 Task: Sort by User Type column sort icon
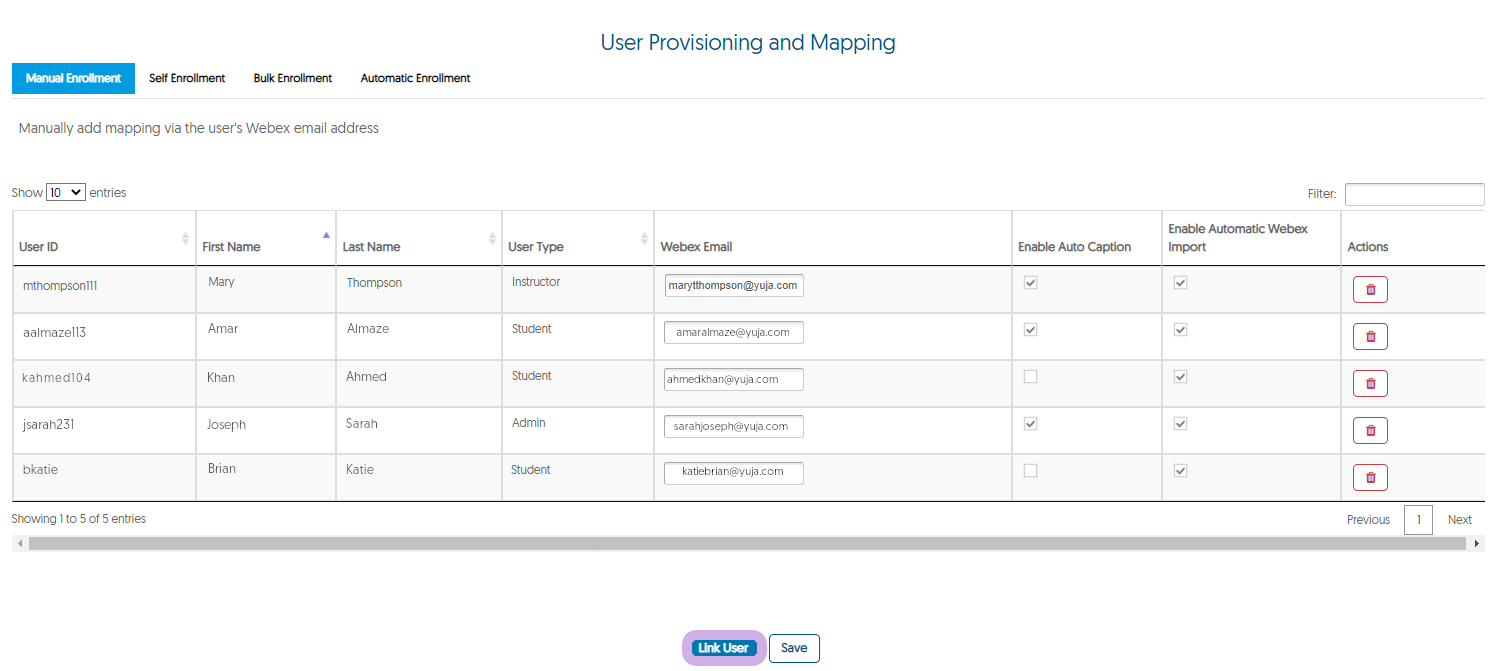click(644, 239)
